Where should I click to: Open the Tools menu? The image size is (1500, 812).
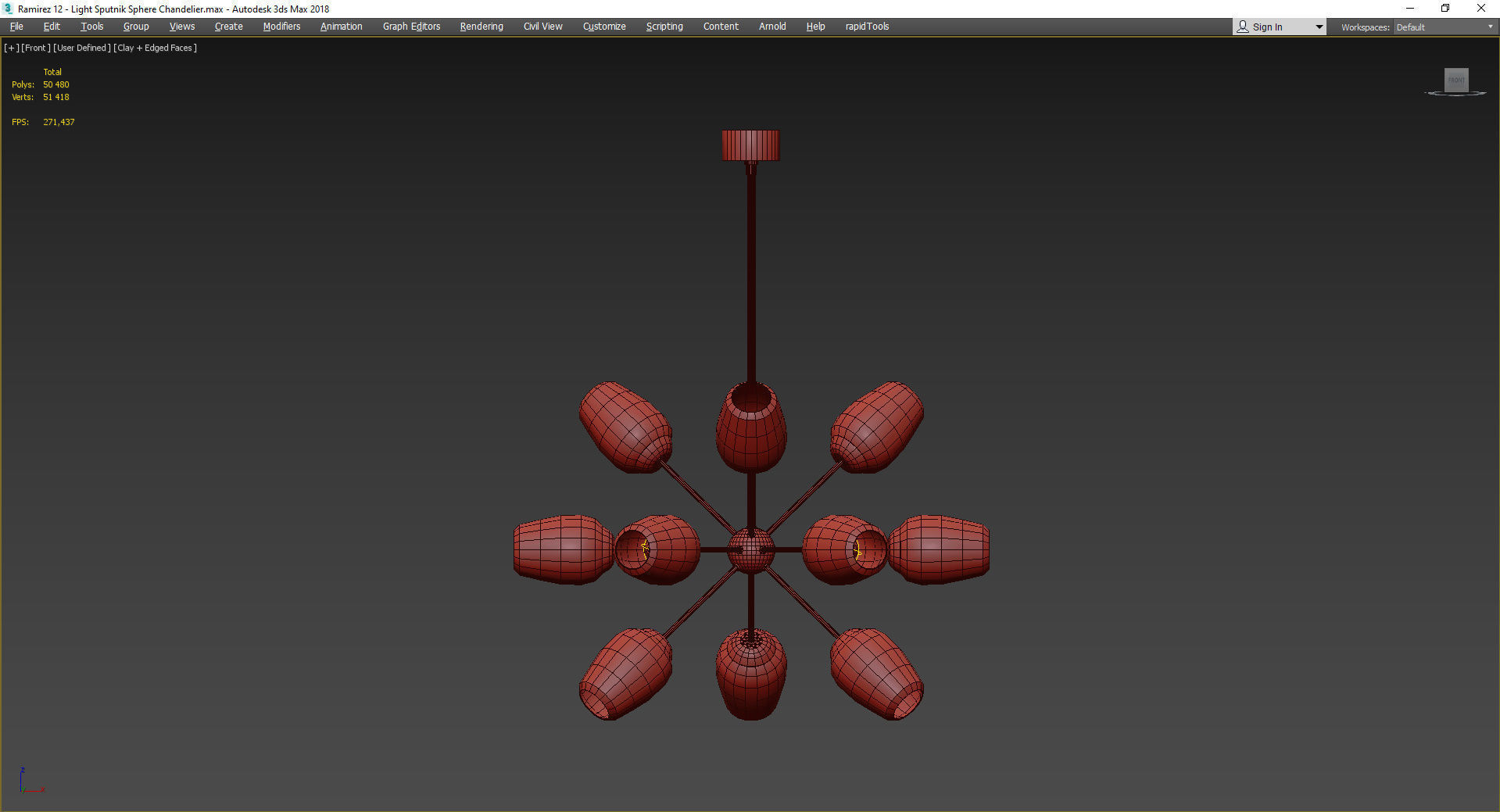tap(91, 27)
